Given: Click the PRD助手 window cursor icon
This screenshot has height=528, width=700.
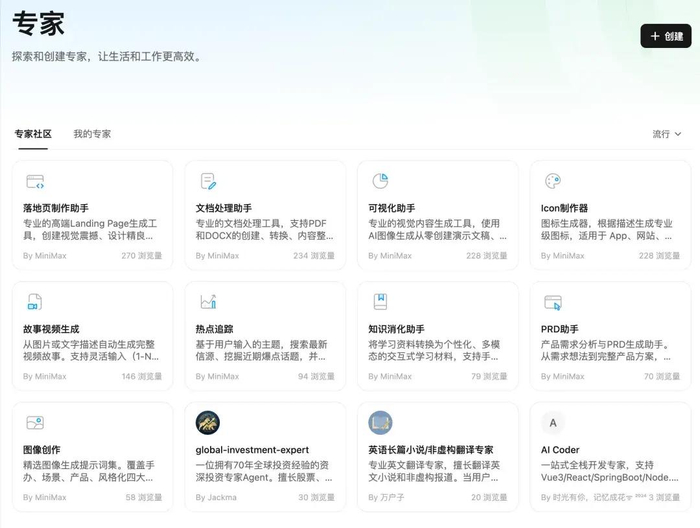Looking at the screenshot, I should [x=553, y=302].
